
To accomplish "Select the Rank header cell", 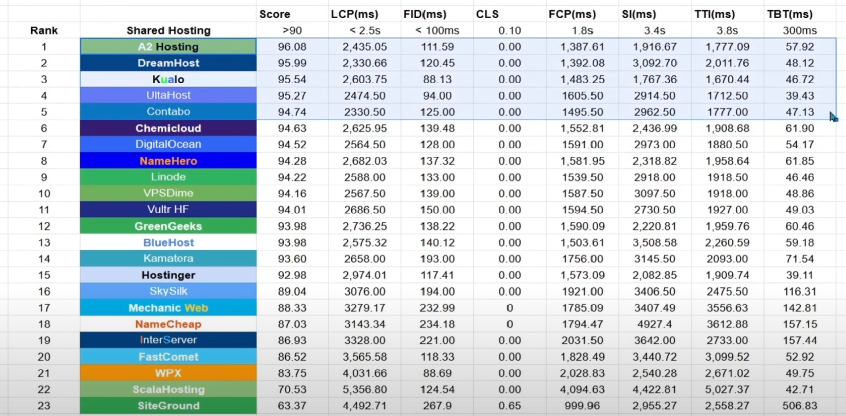I will [x=44, y=31].
